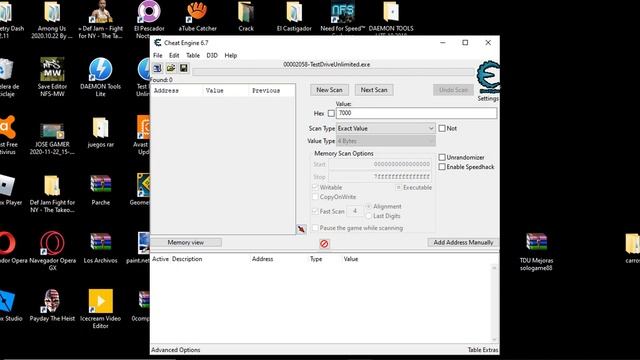Open the D3D menu
This screenshot has height=360, width=640.
(x=212, y=56)
